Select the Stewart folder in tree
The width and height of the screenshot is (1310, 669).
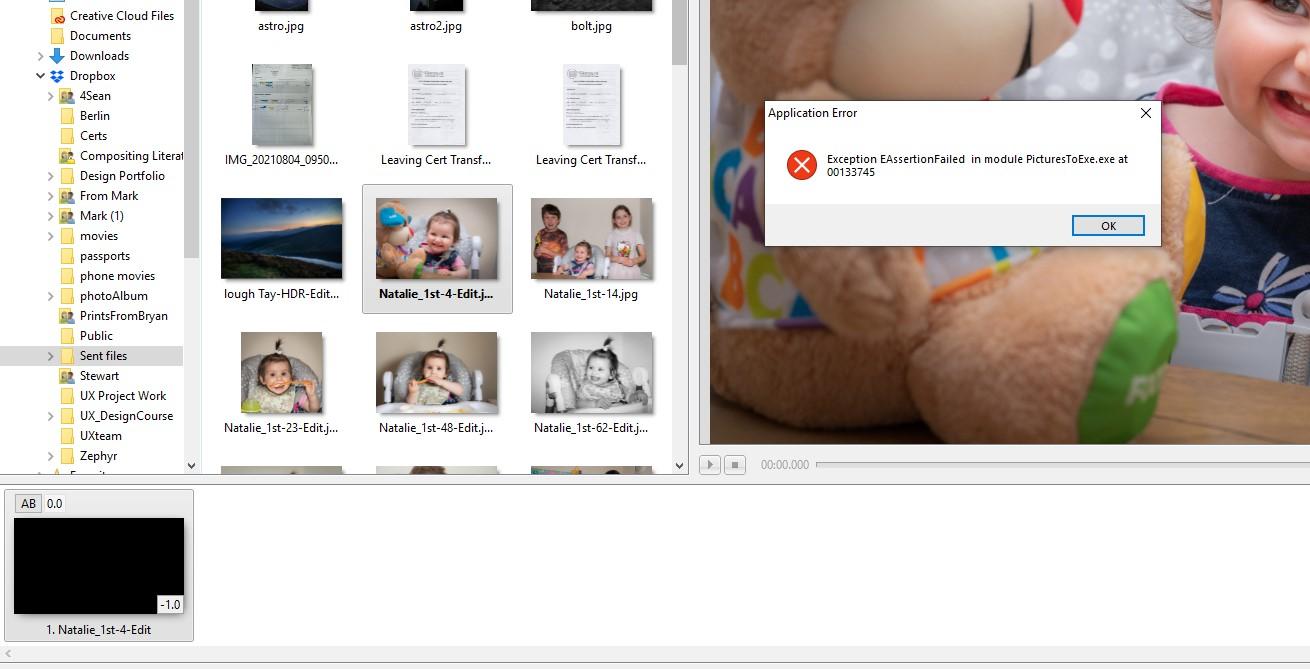tap(99, 376)
